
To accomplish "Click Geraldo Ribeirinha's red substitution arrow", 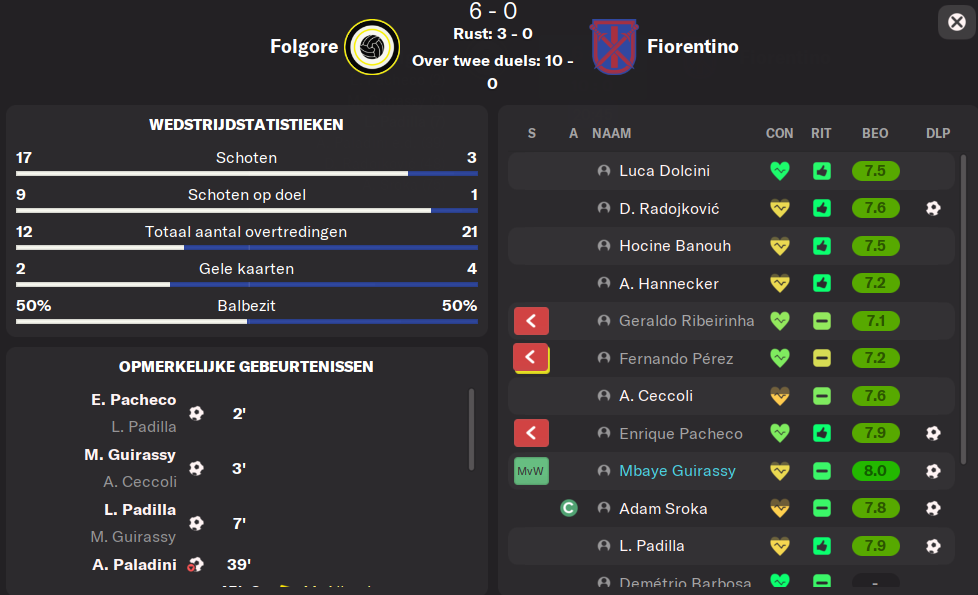I will point(531,321).
